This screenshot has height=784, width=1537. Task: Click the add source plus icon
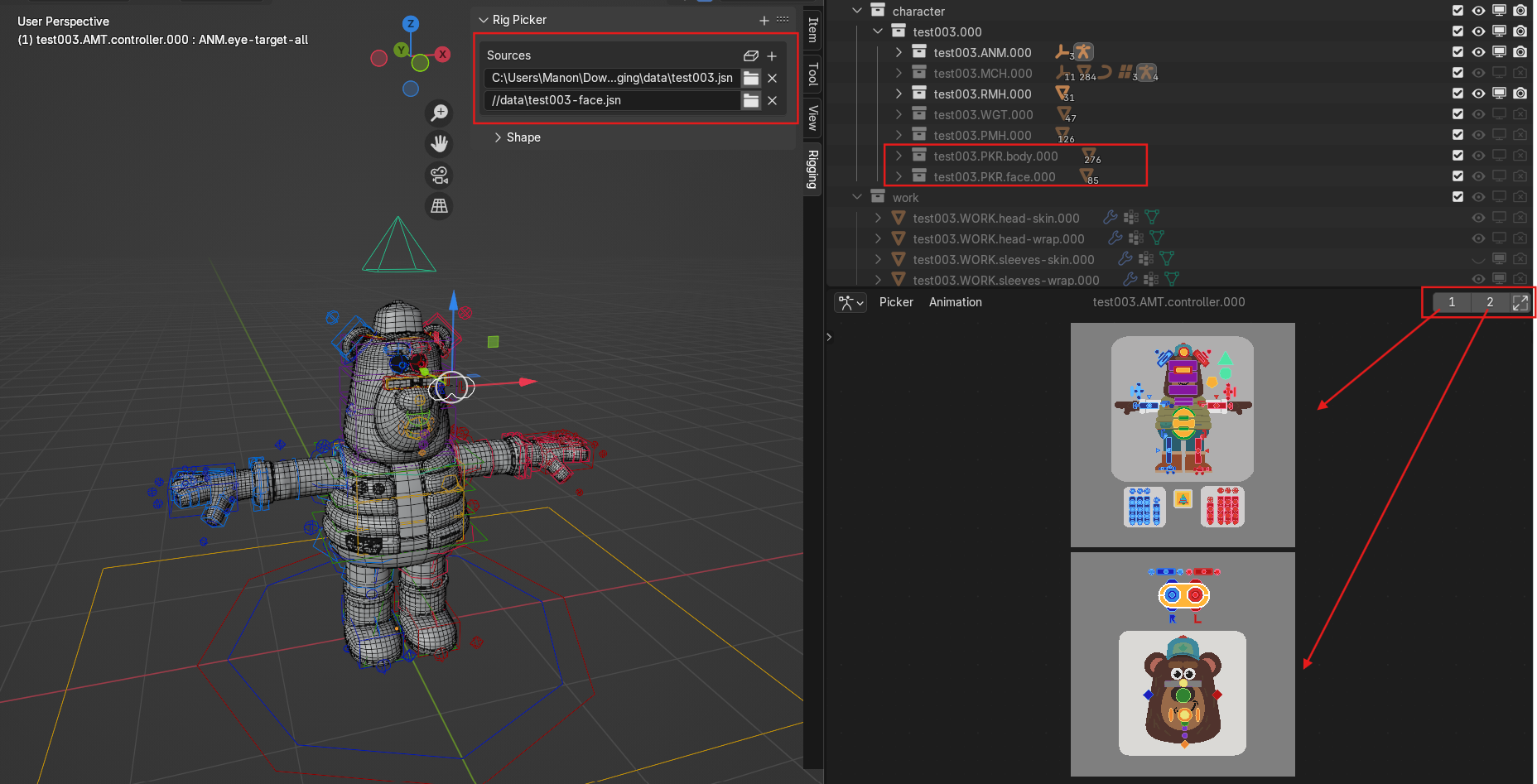[x=772, y=55]
